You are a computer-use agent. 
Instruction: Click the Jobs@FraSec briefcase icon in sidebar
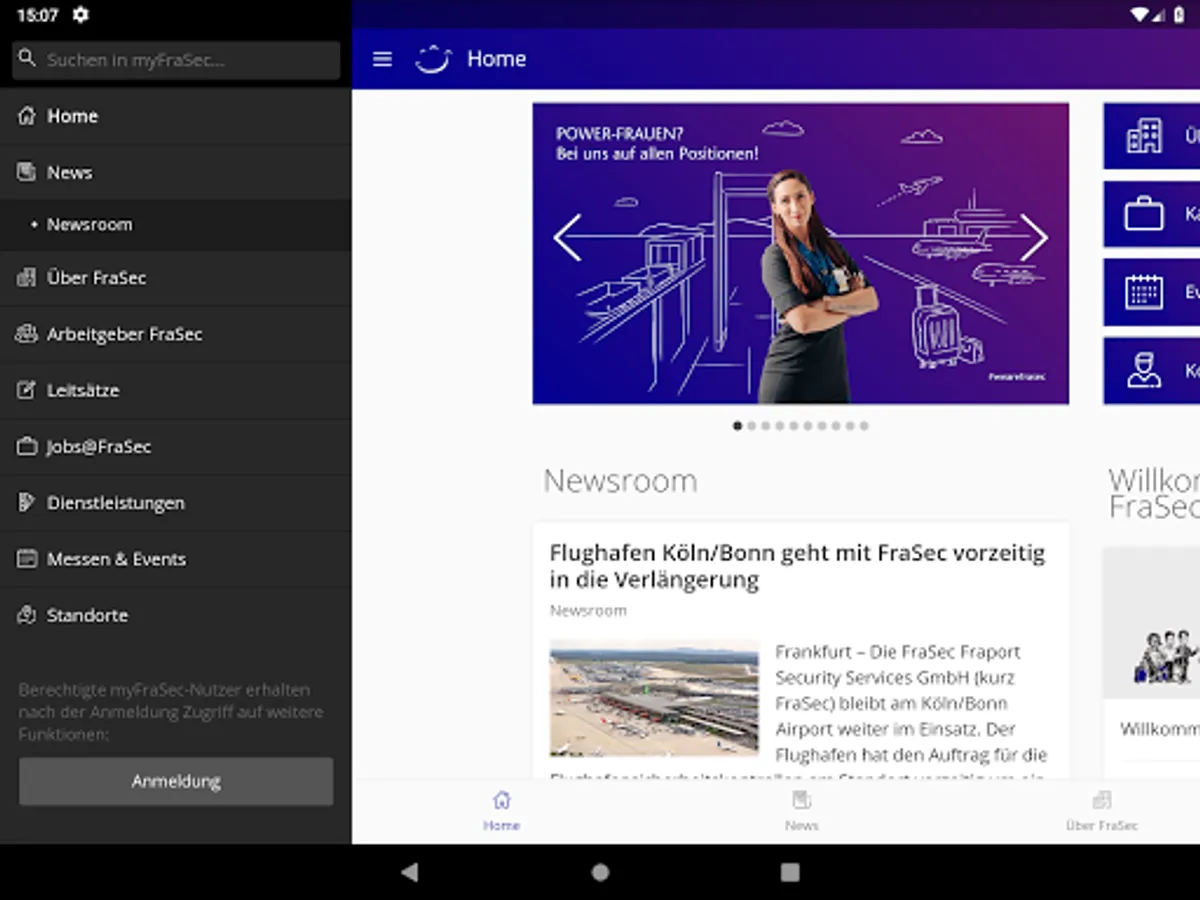pos(27,447)
